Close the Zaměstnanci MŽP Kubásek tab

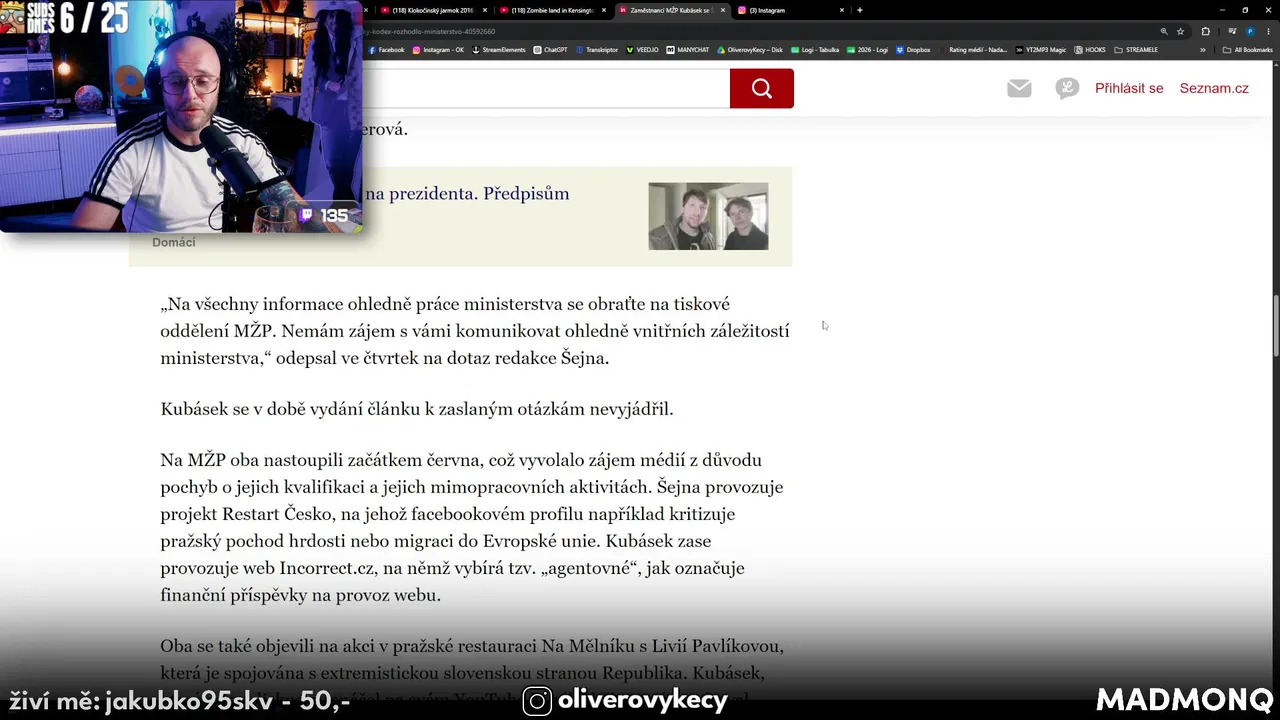722,10
